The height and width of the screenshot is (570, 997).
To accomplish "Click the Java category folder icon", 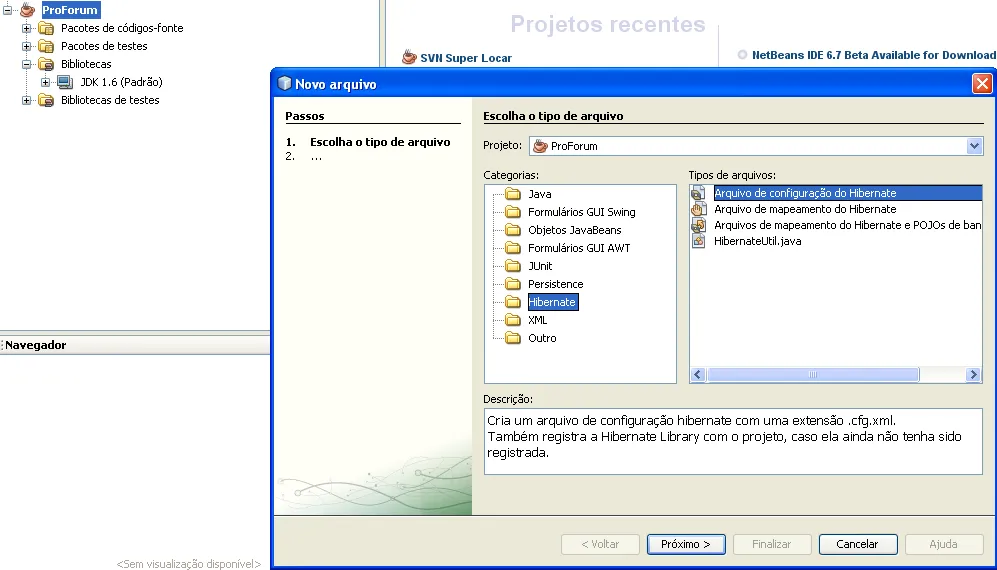I will [x=513, y=194].
